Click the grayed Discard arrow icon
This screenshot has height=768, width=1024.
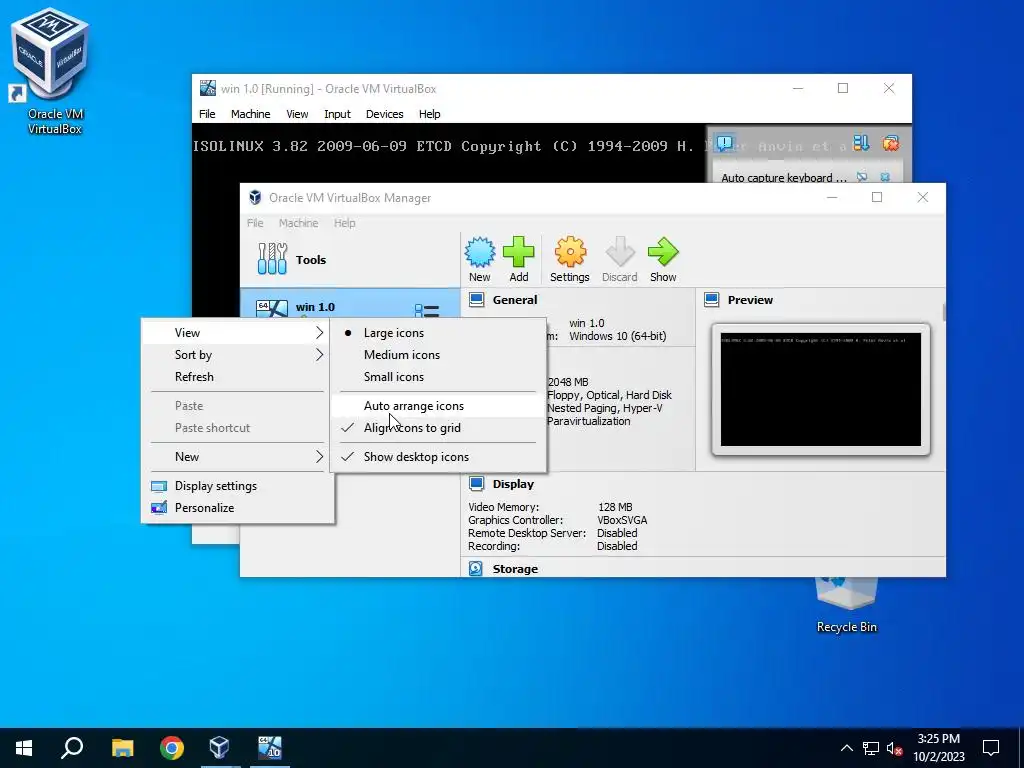pos(619,252)
